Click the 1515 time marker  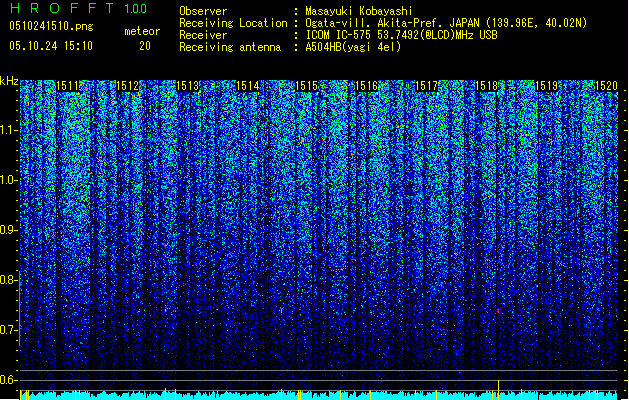tap(306, 86)
